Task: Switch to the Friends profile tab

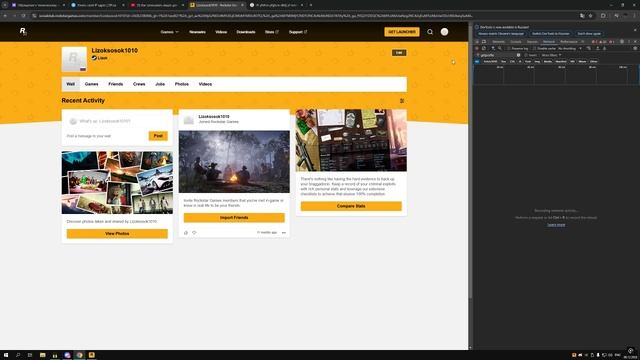Action: (116, 84)
